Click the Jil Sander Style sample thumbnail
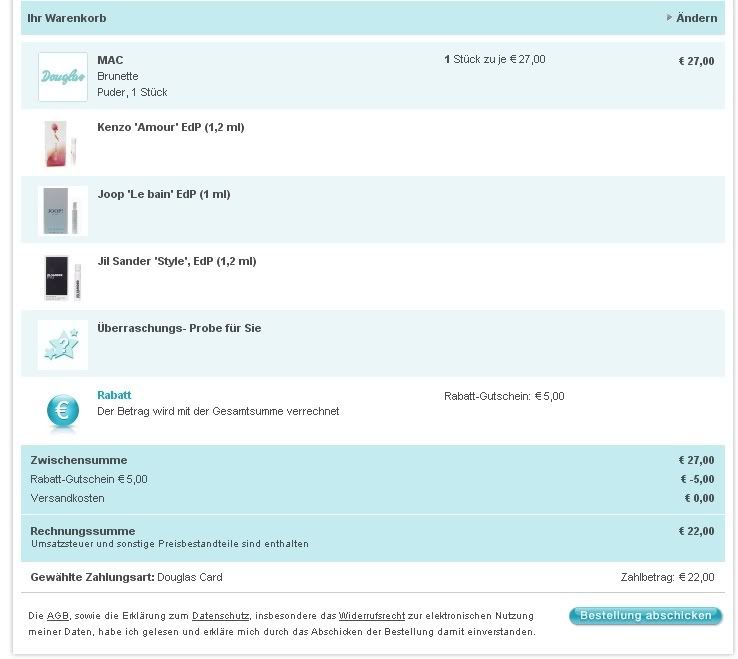 pyautogui.click(x=63, y=278)
